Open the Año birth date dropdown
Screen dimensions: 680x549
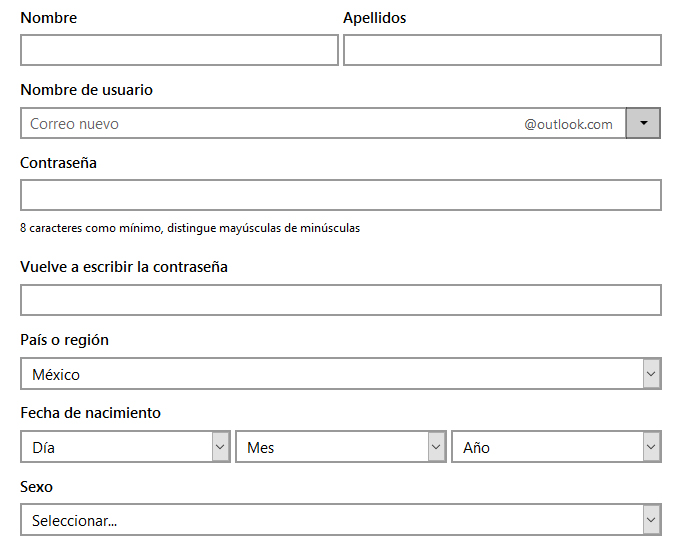coord(556,447)
